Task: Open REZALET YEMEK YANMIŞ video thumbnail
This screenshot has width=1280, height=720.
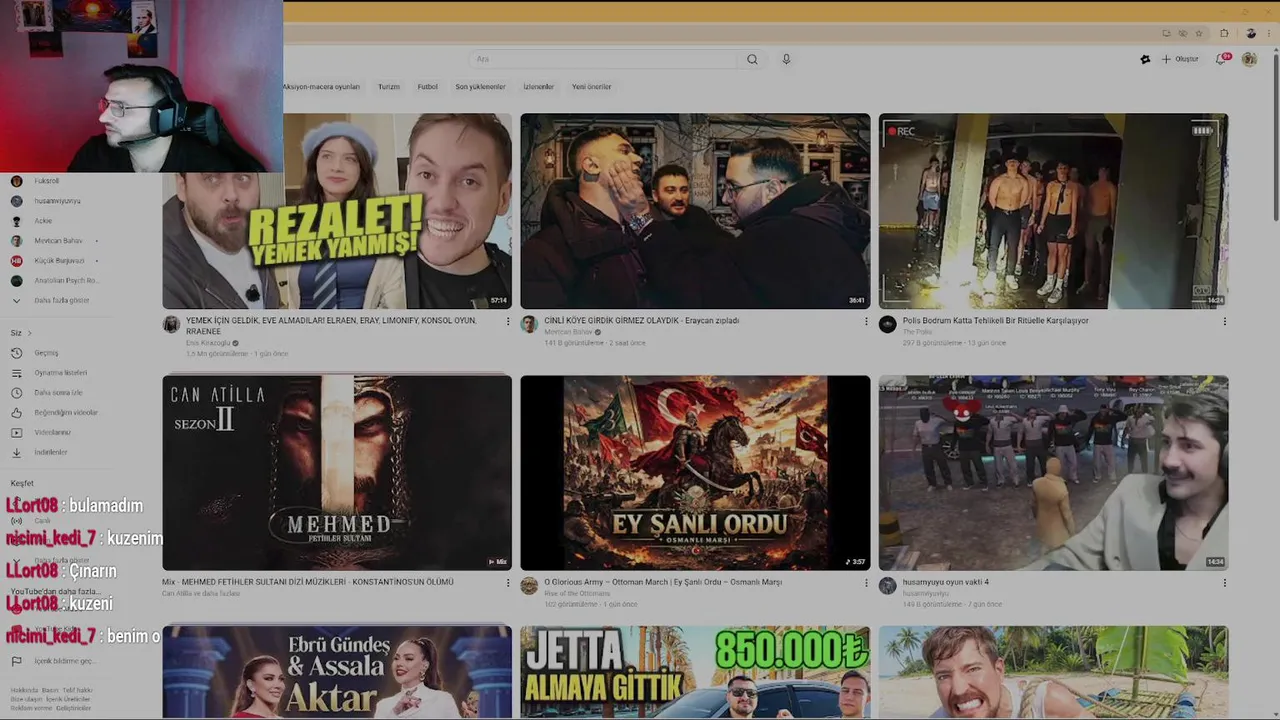Action: tap(337, 211)
